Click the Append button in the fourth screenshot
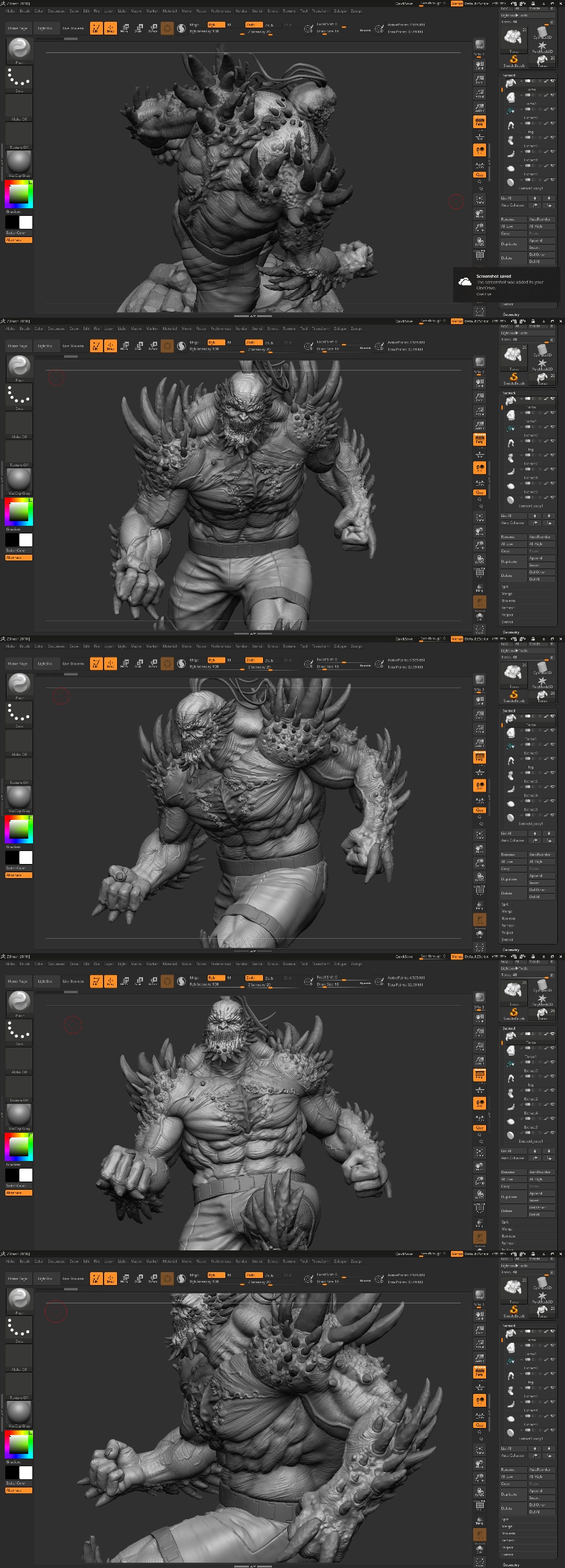Image resolution: width=565 pixels, height=1568 pixels. coord(541,1193)
